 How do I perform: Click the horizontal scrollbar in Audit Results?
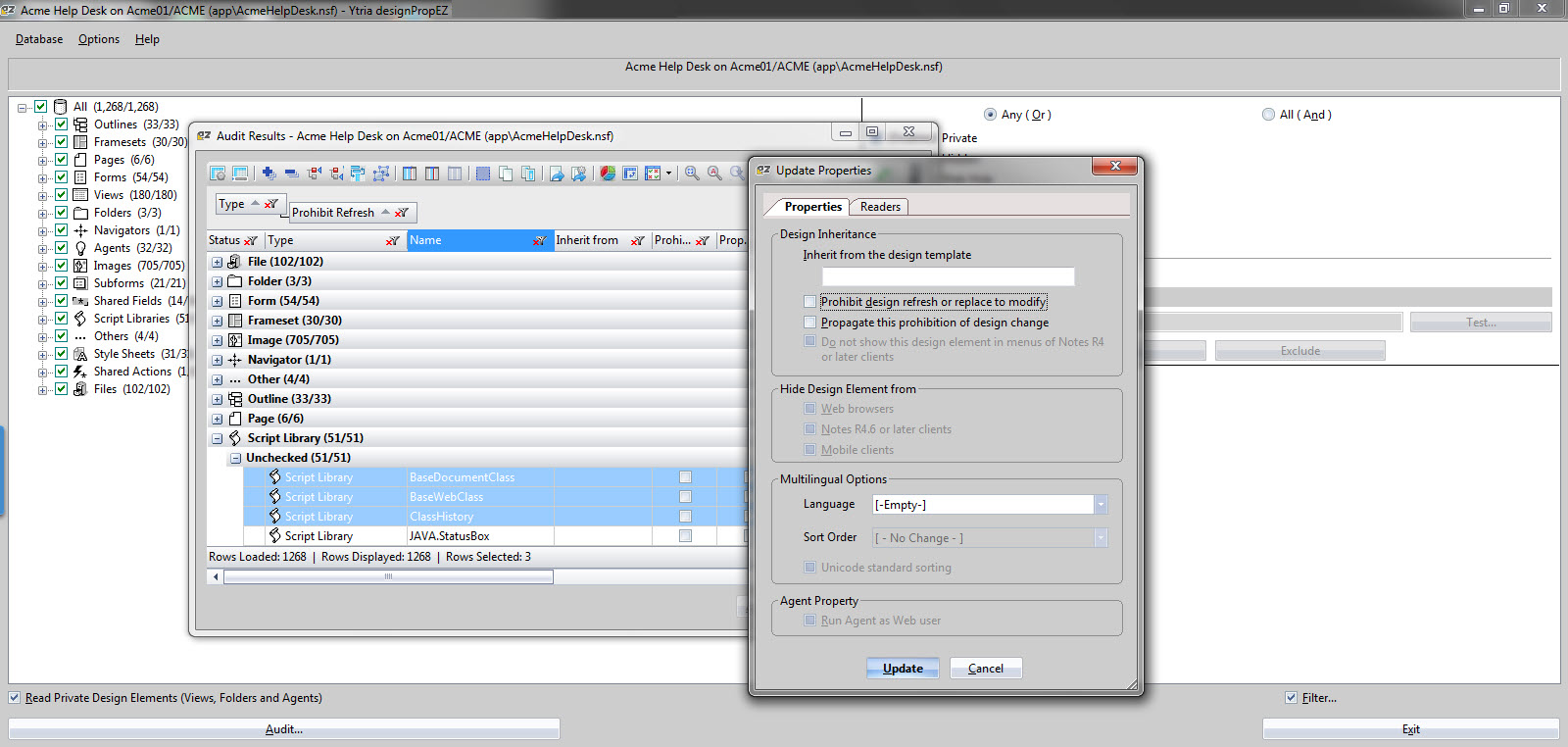[x=388, y=576]
